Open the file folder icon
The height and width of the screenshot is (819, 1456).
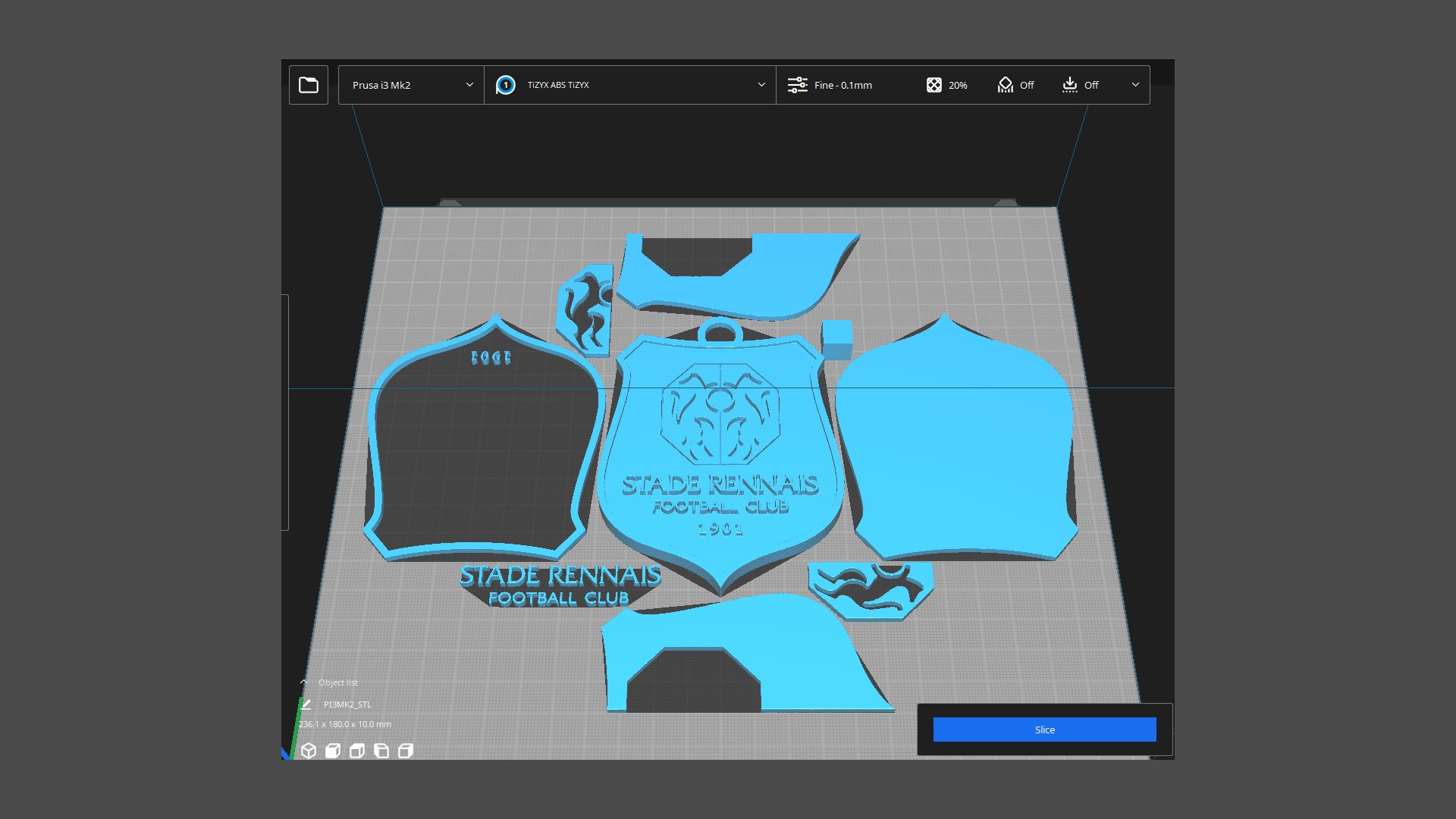pos(309,85)
